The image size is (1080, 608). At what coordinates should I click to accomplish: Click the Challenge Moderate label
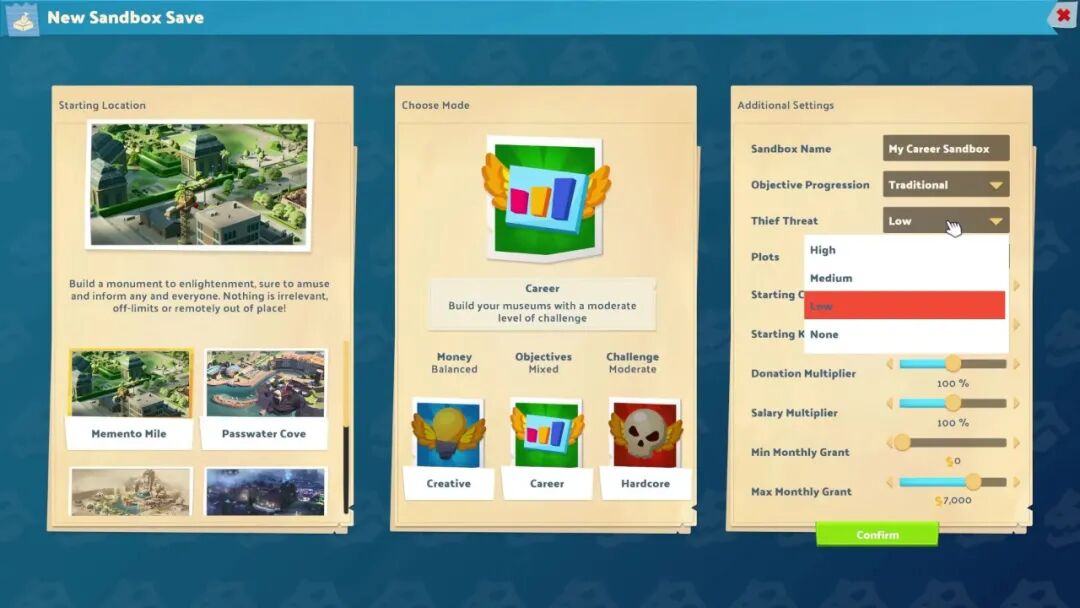(632, 363)
